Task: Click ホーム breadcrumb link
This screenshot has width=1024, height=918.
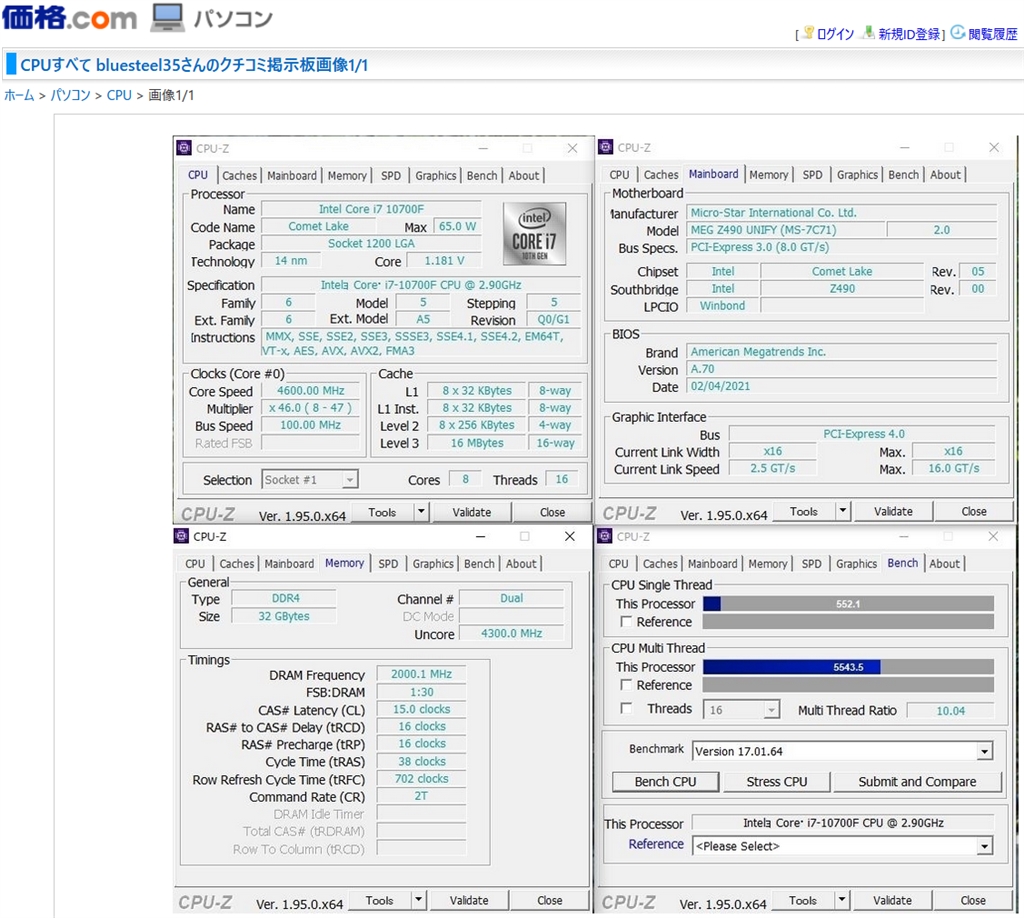Action: click(x=19, y=95)
